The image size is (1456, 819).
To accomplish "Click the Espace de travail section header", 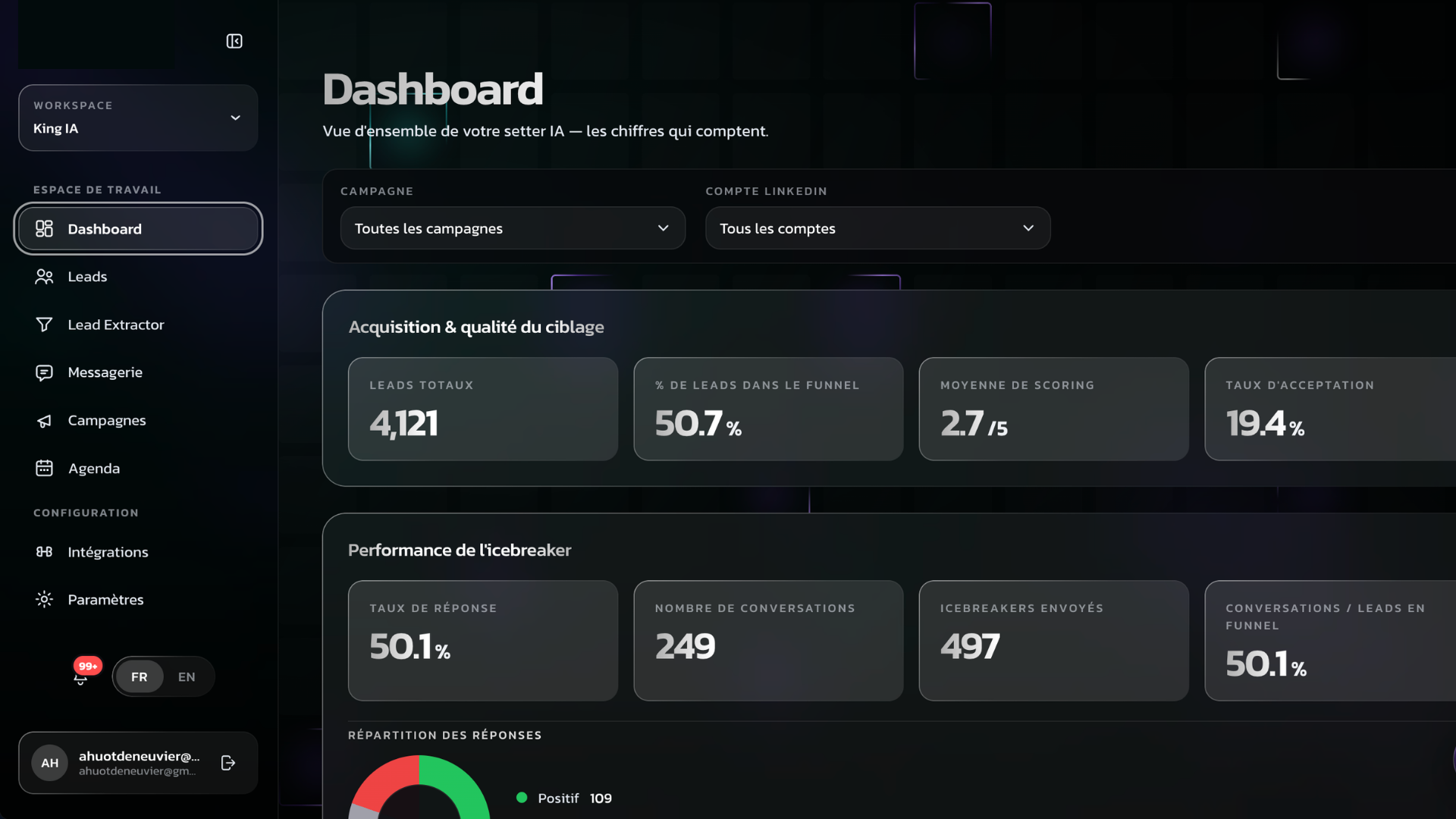I will pos(97,190).
